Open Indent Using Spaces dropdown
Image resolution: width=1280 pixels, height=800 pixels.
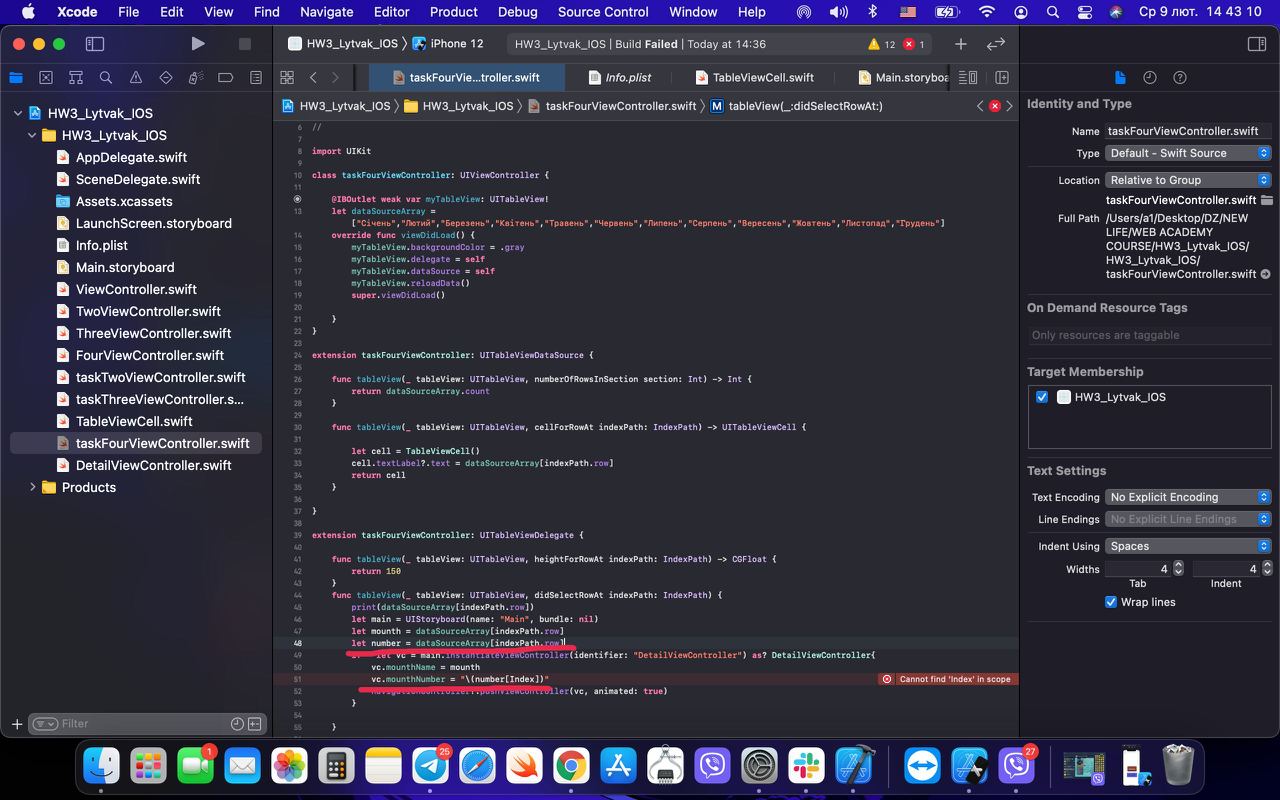(1188, 546)
